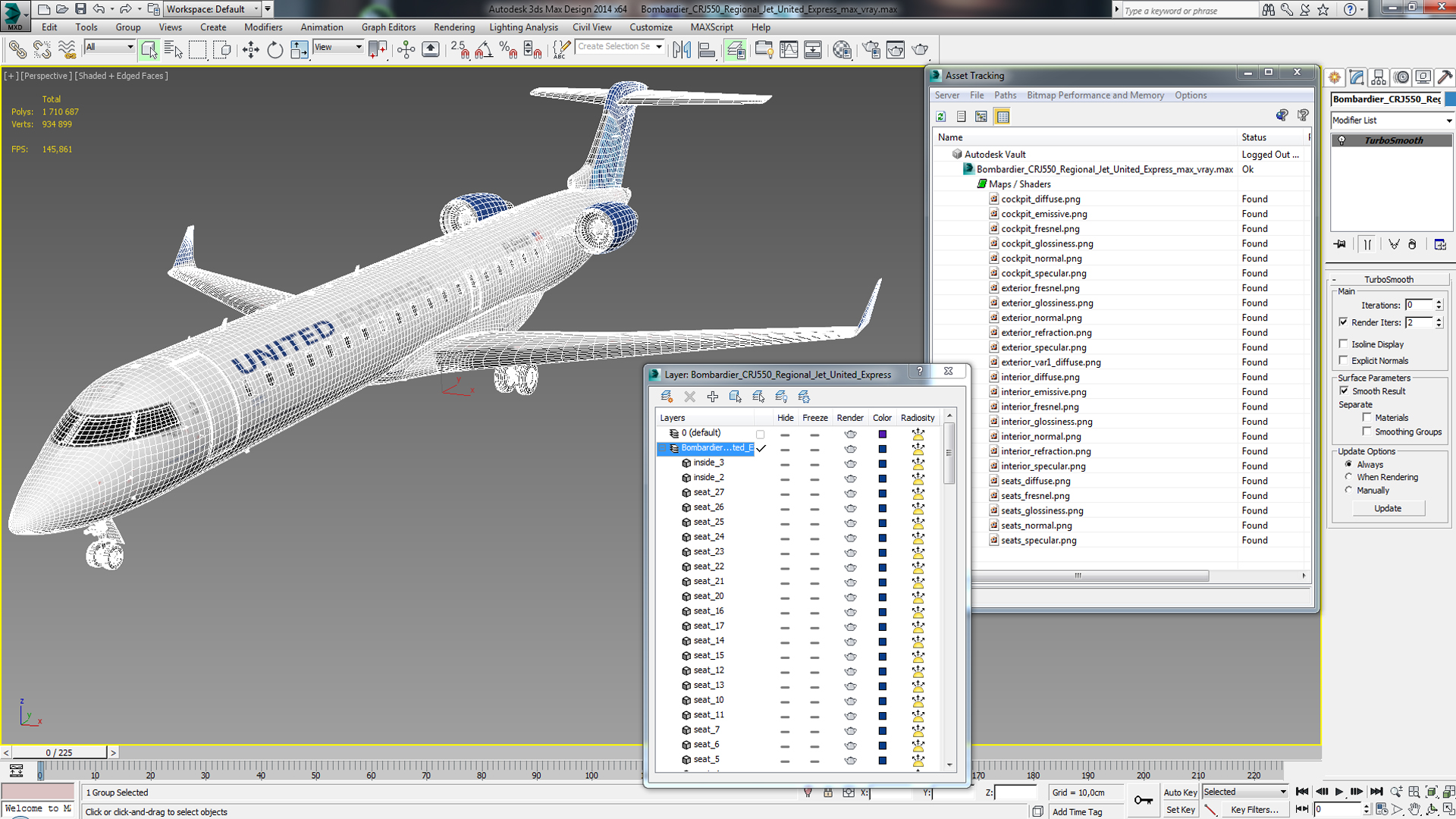Open the MAXScript menu
Screen dimensions: 1456x819
[711, 27]
